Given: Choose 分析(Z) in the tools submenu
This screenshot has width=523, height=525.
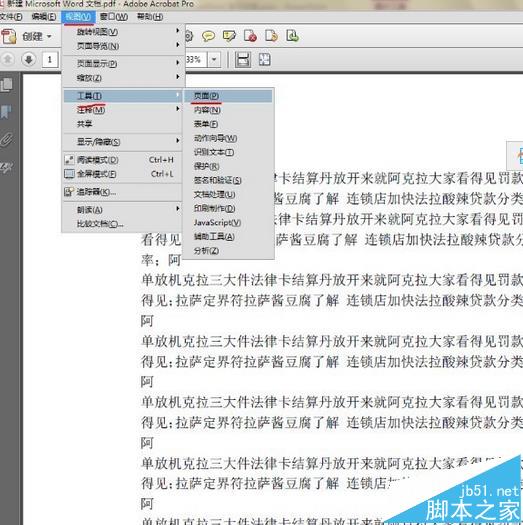Looking at the screenshot, I should 228,250.
